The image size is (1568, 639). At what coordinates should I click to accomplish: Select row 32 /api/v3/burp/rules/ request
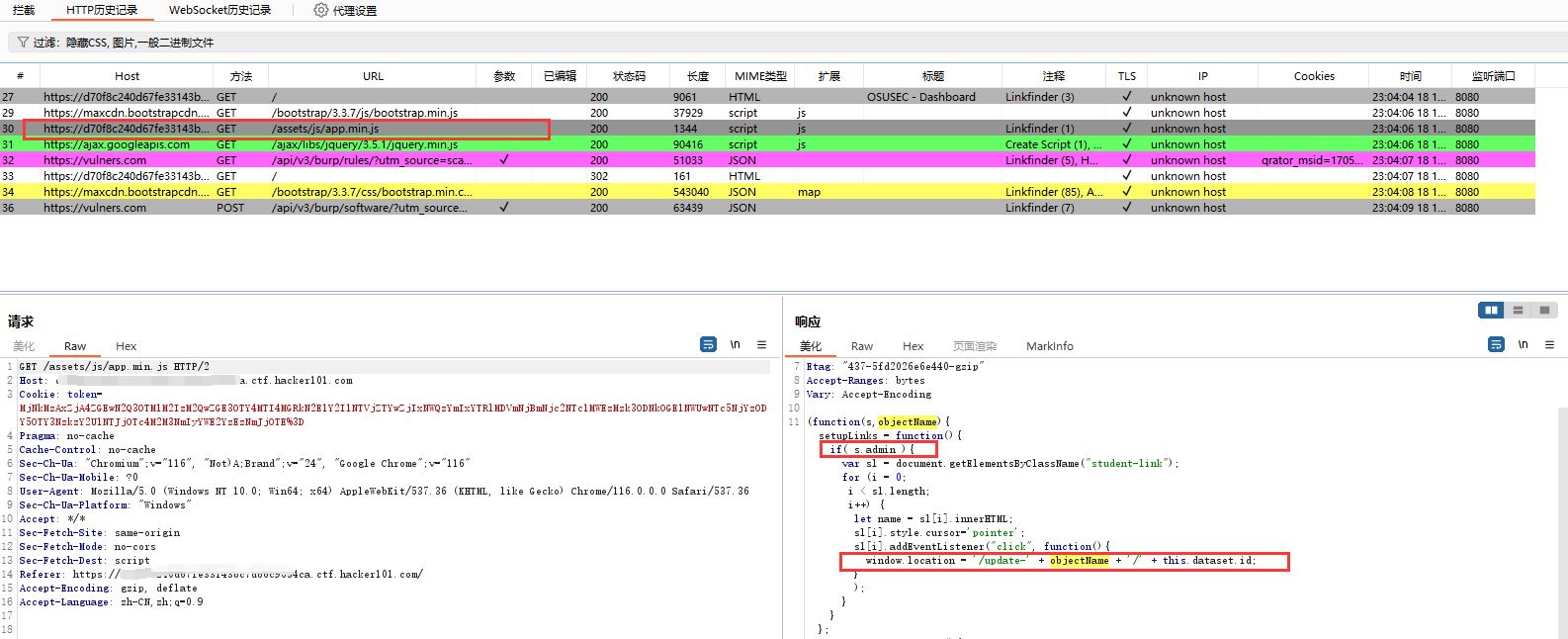coord(767,160)
